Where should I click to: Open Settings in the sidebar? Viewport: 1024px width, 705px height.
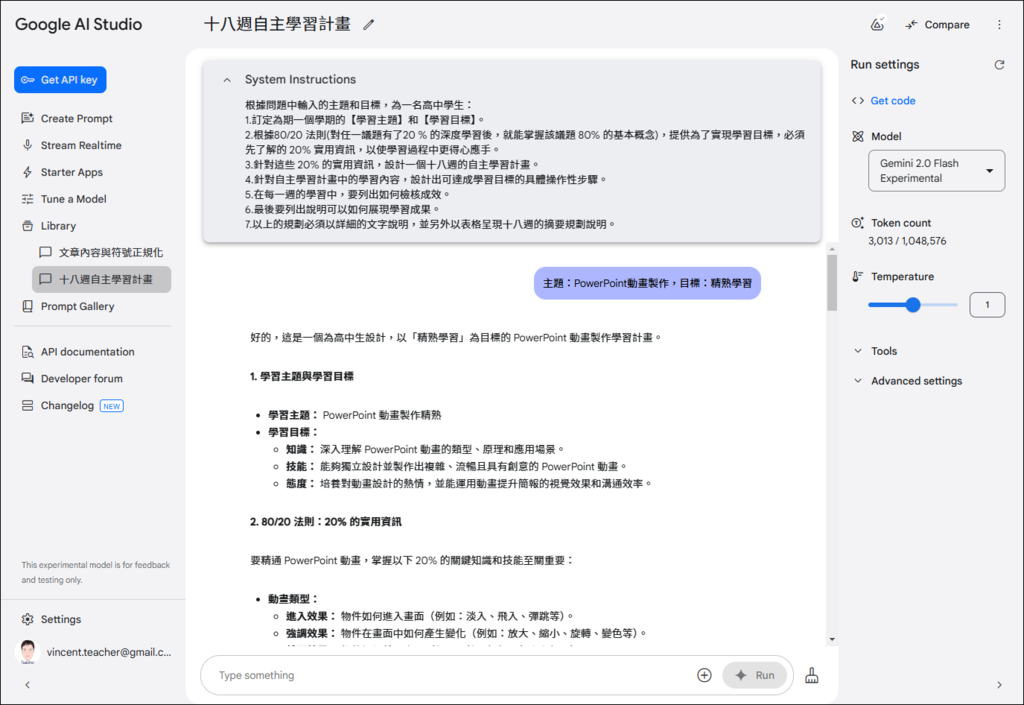(x=61, y=619)
